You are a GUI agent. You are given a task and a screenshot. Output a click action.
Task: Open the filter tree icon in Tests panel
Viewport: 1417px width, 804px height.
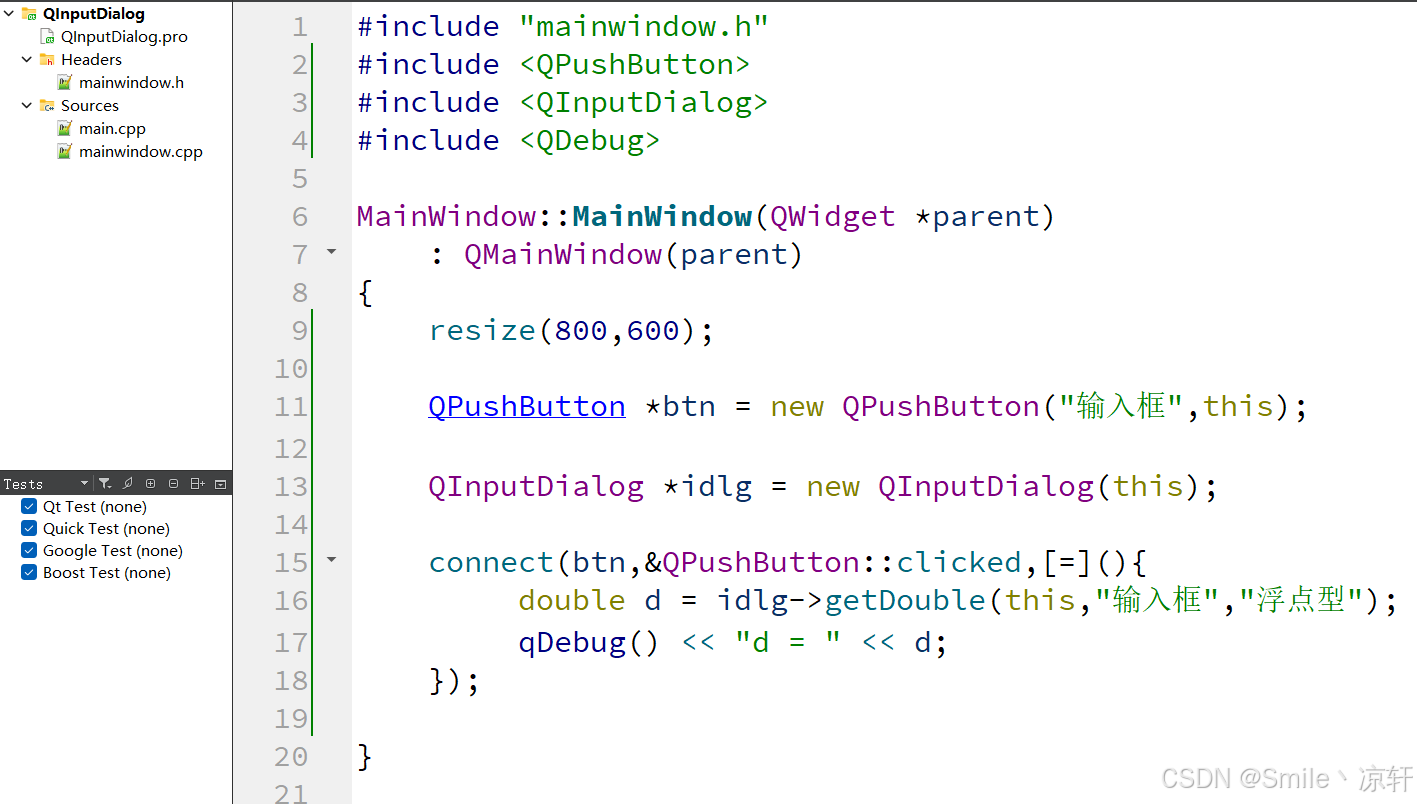(105, 483)
